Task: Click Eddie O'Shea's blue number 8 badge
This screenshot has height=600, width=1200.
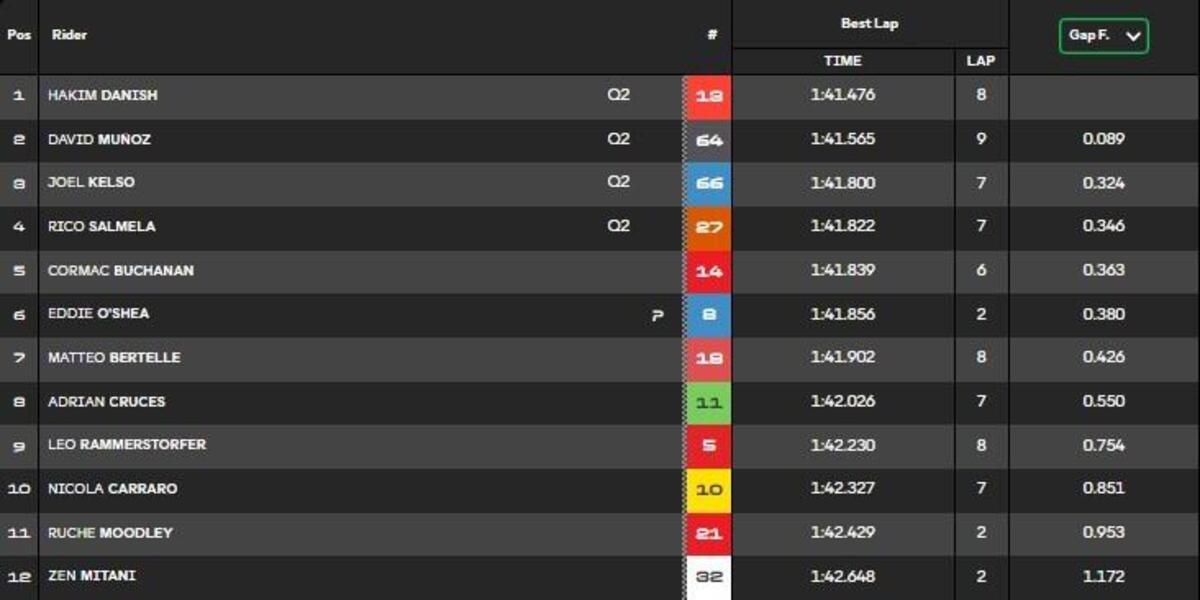Action: (x=708, y=314)
